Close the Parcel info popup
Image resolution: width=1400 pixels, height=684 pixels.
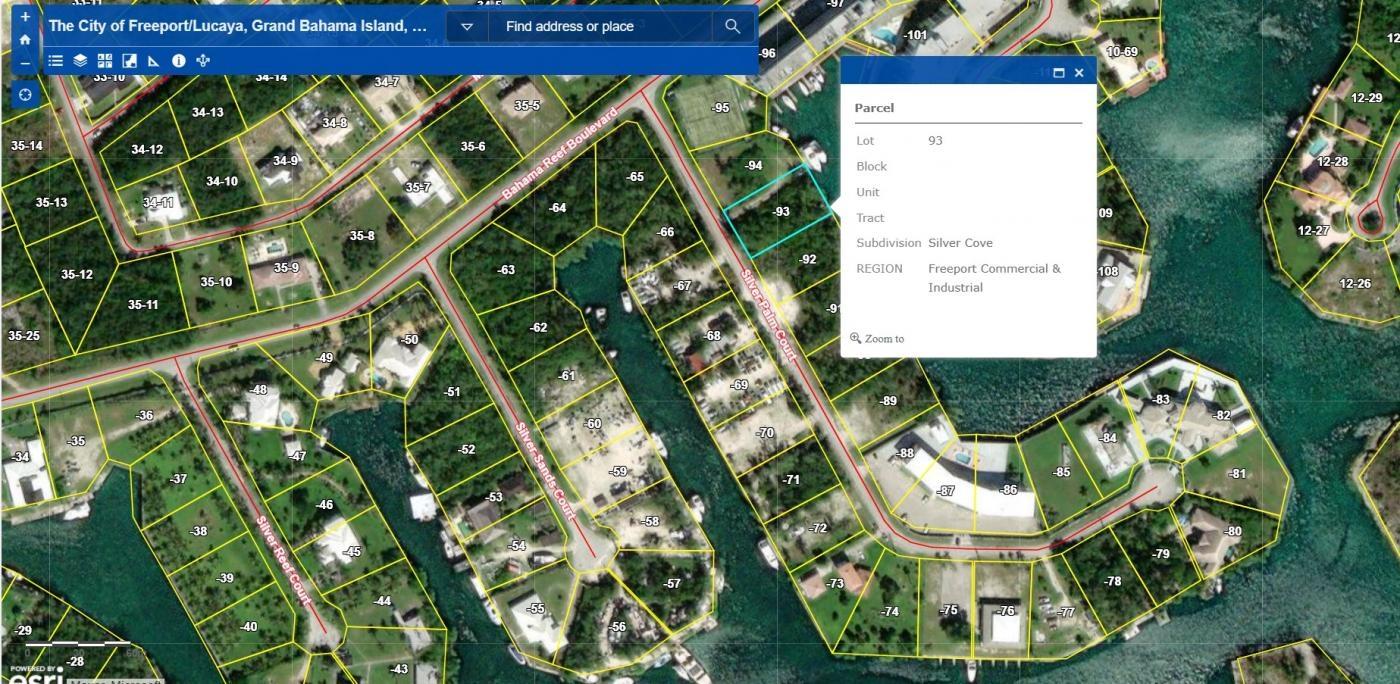[1079, 73]
